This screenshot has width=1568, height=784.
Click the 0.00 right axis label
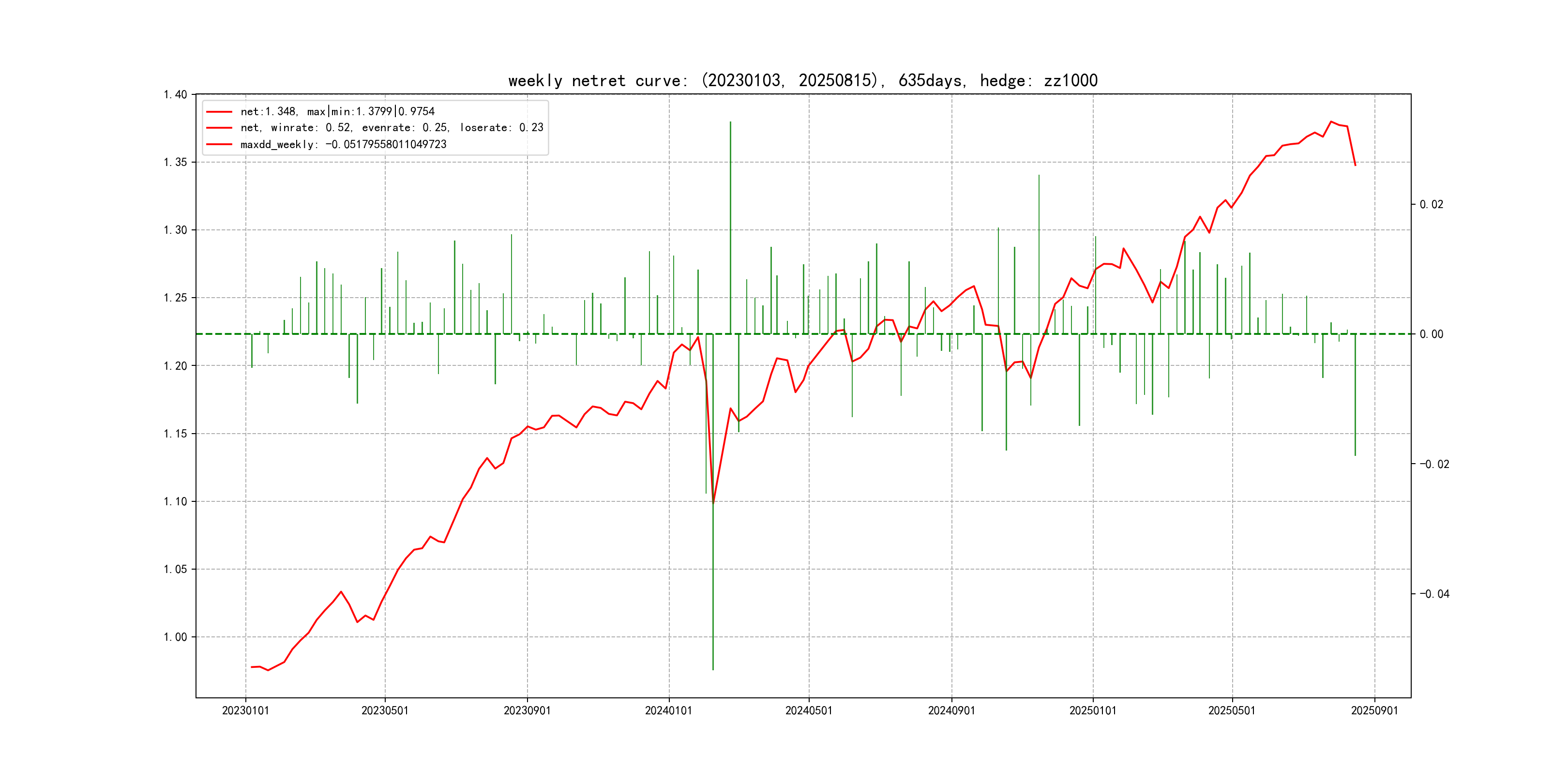pyautogui.click(x=1431, y=334)
